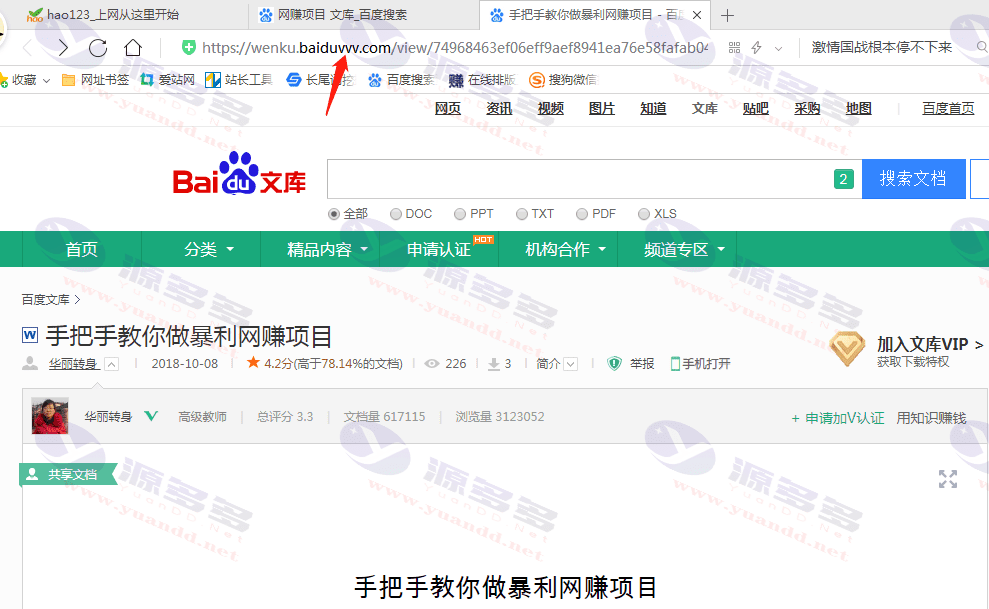Screen dimensions: 989x609
Task: Expand the 机构合作 dropdown menu
Action: pos(565,249)
